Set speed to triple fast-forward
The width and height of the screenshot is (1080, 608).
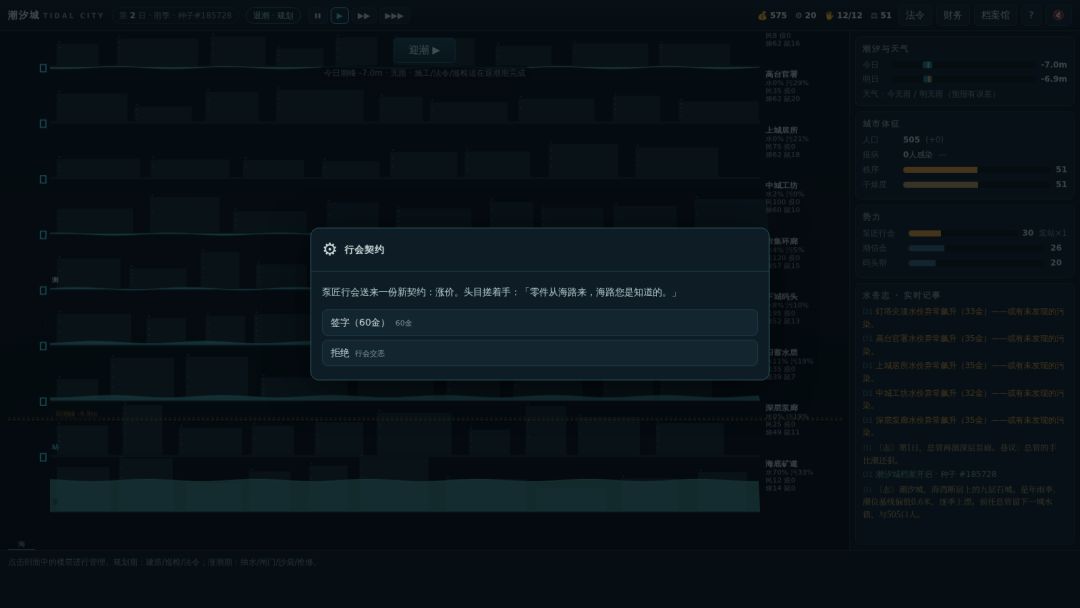click(393, 16)
